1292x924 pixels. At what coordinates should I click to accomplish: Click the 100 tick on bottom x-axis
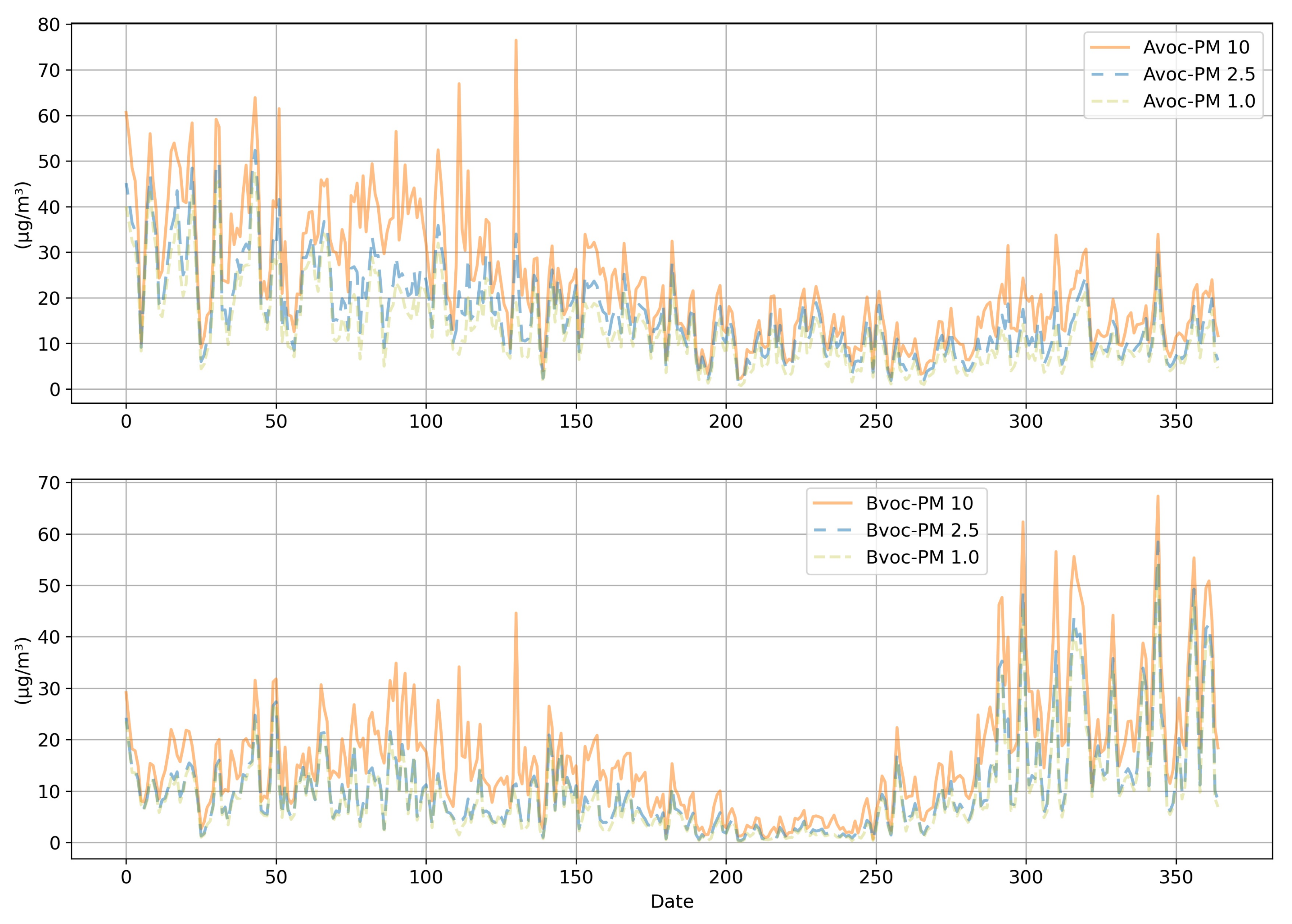pyautogui.click(x=425, y=877)
